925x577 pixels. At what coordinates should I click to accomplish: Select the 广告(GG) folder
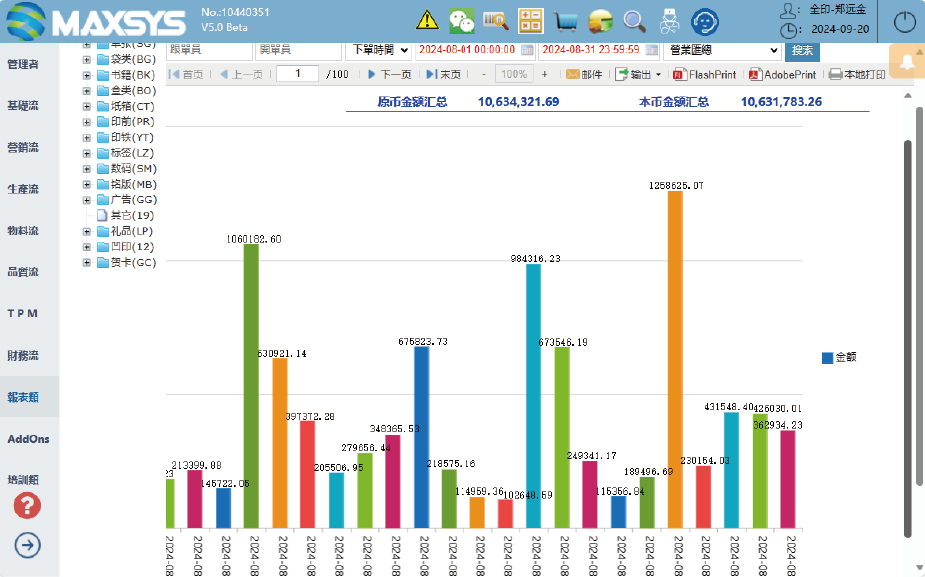[126, 200]
